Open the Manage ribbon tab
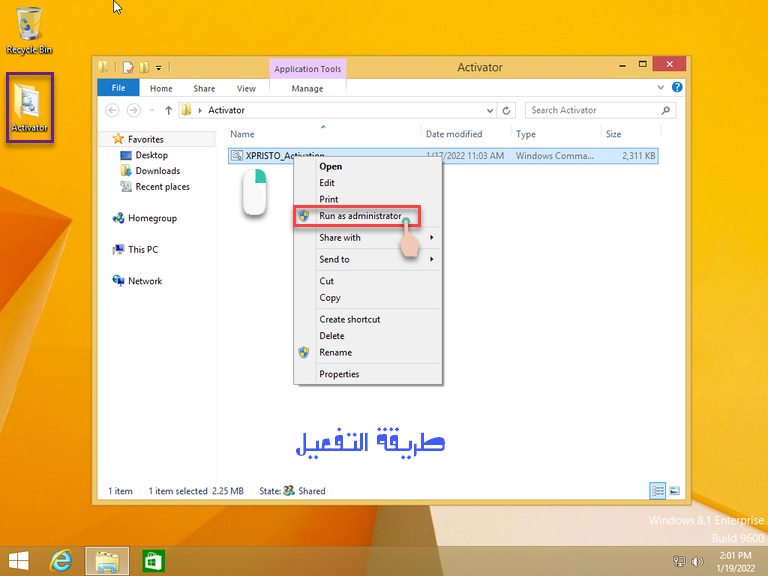 pos(307,89)
